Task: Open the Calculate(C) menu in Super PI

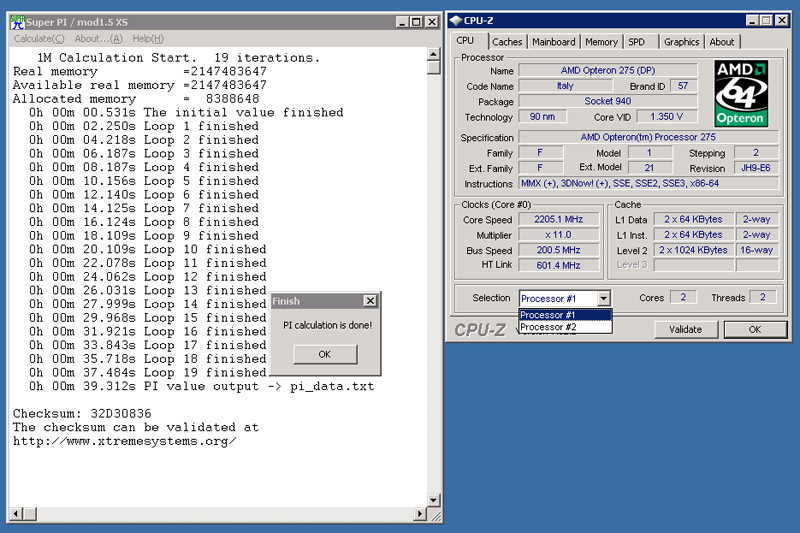Action: 39,39
